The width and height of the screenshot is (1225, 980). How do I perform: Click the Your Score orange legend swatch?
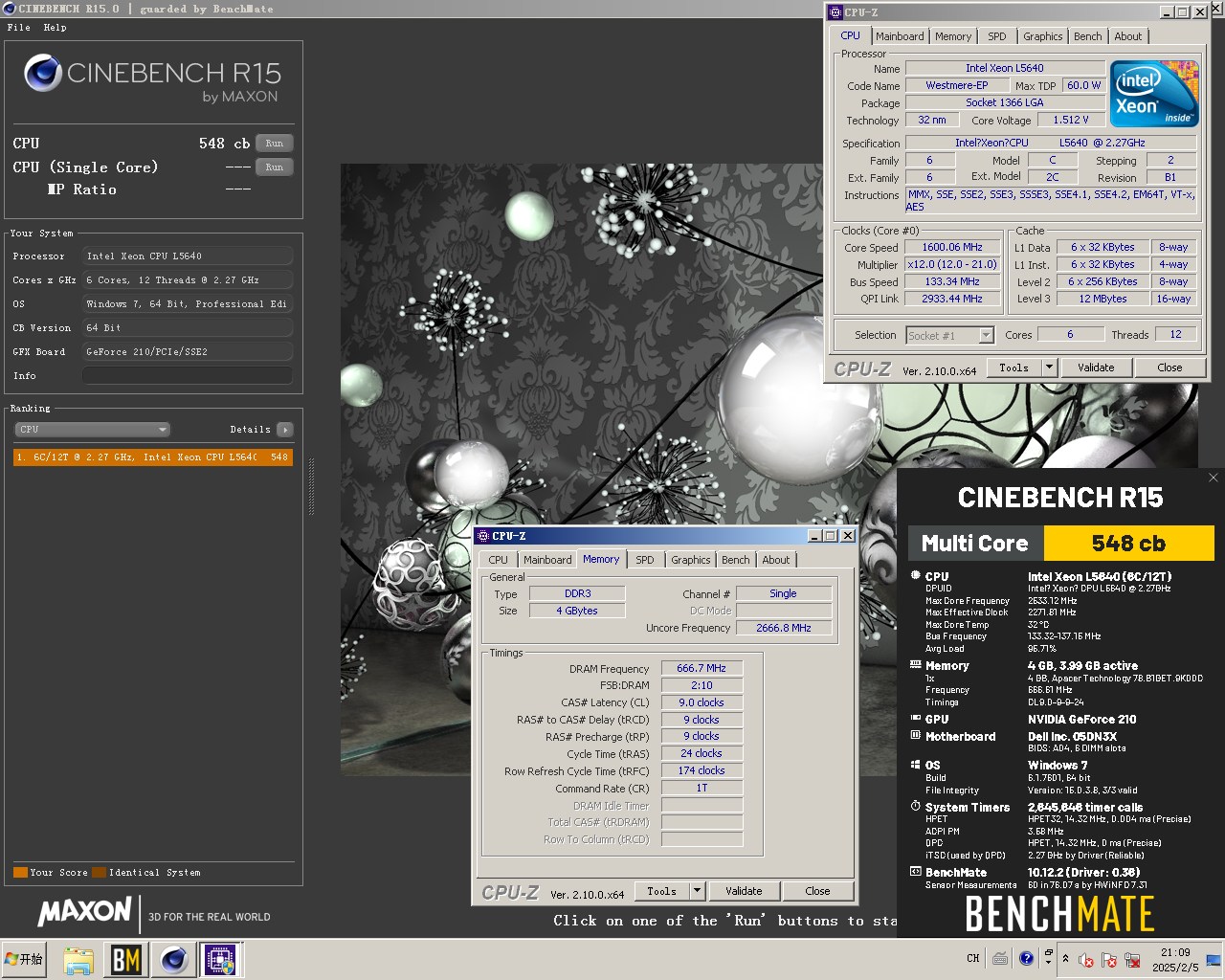pyautogui.click(x=20, y=872)
